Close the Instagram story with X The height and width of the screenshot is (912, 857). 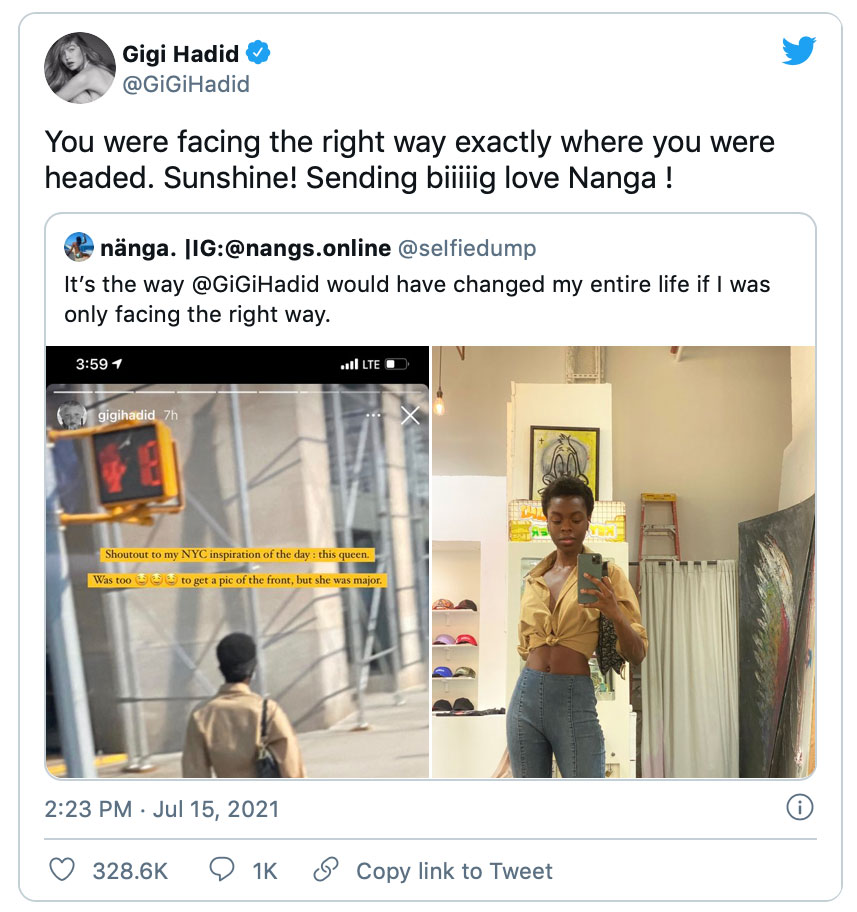click(x=410, y=415)
